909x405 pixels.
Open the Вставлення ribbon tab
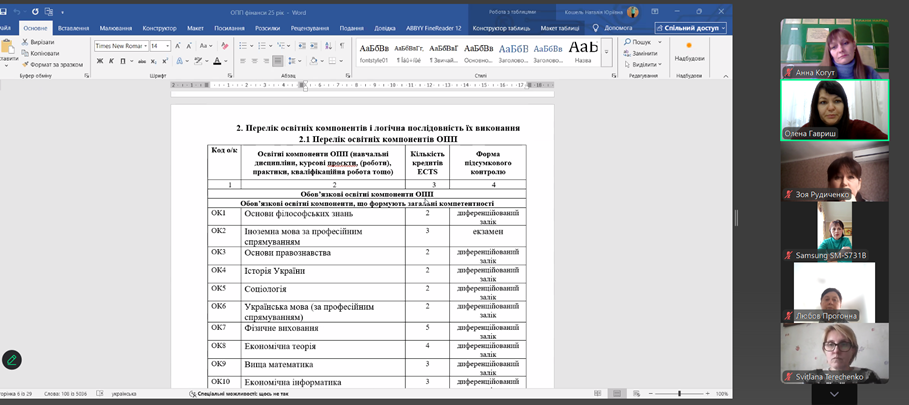73,28
